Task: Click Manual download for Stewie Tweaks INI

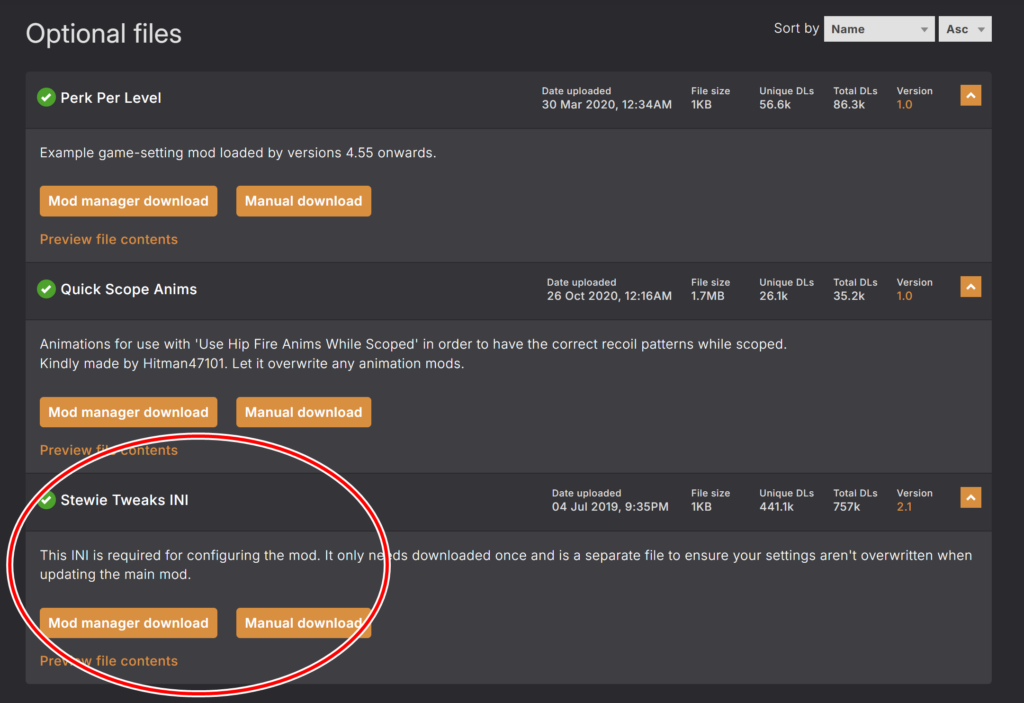Action: [303, 623]
